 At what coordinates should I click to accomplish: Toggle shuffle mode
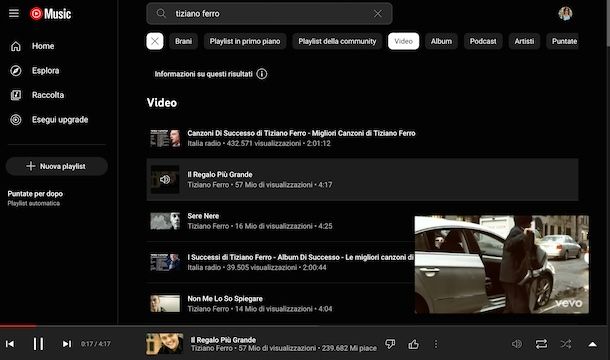click(x=566, y=344)
